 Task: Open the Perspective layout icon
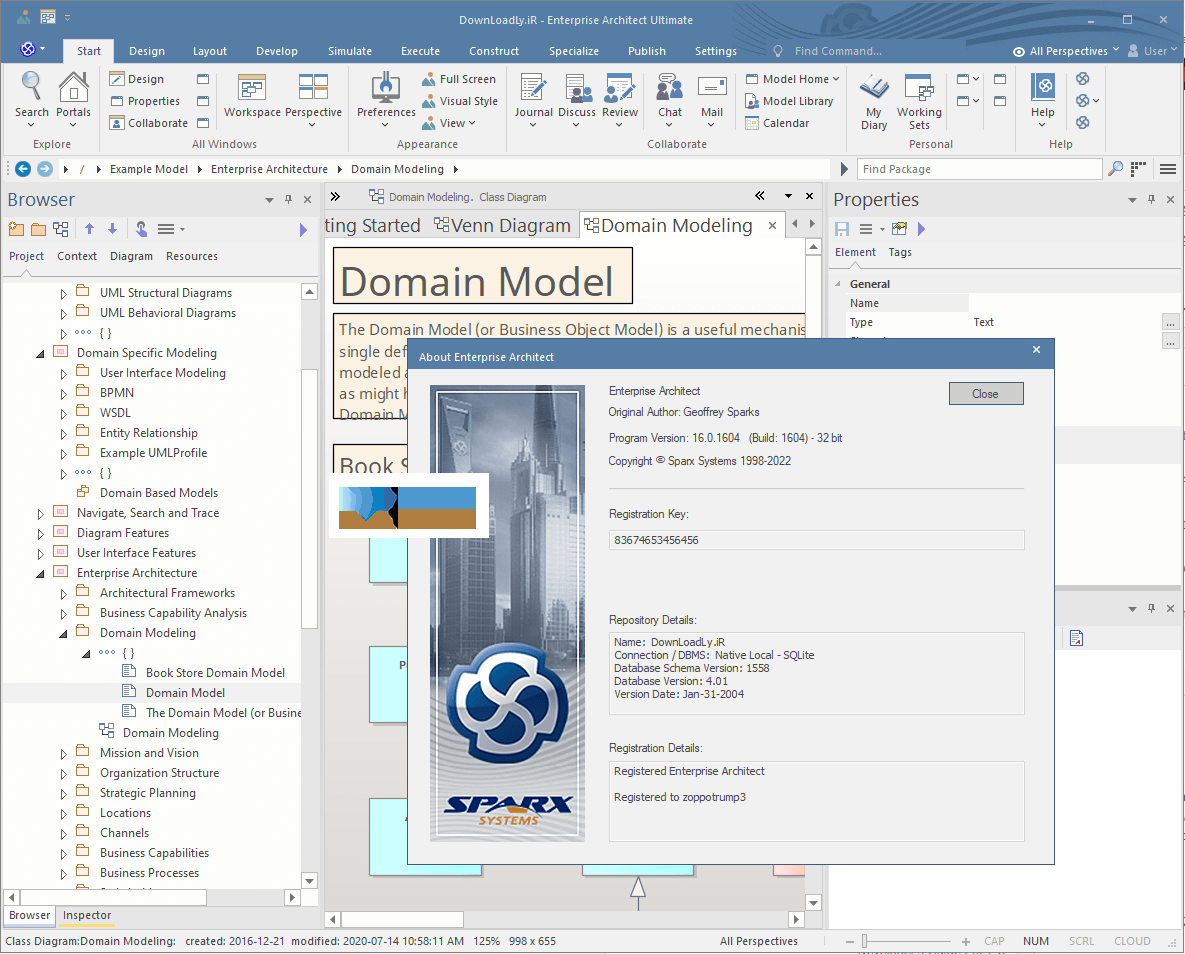pyautogui.click(x=313, y=87)
